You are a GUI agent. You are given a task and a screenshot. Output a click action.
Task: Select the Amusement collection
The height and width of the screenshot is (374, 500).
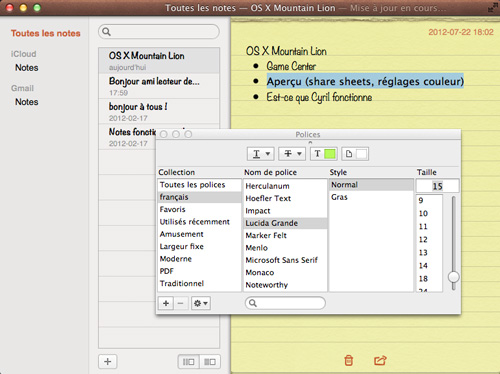coord(199,234)
